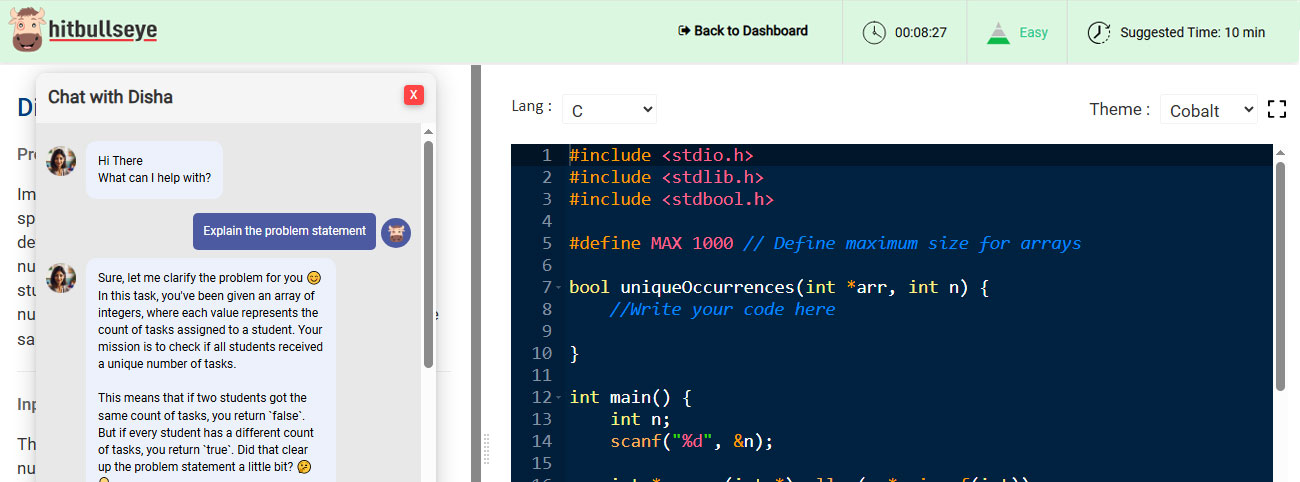This screenshot has height=482, width=1300.
Task: Click Disha's avatar beside the greeting message
Action: (61, 161)
